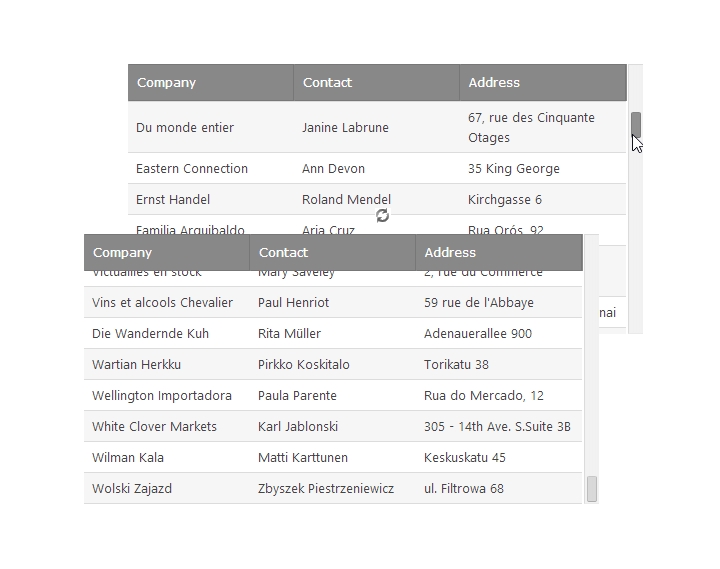The height and width of the screenshot is (569, 720).
Task: Click the upper grid's Contact column header
Action: point(377,83)
